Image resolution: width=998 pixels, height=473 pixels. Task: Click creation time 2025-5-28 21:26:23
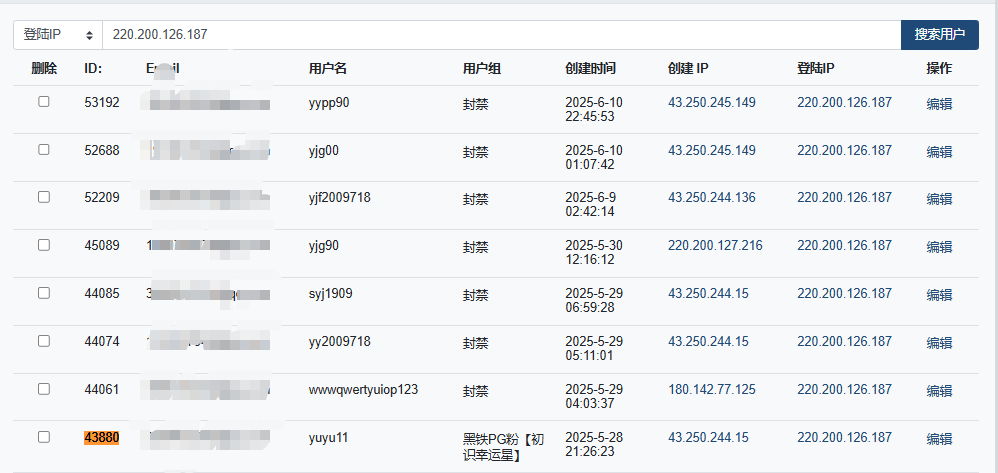[594, 444]
